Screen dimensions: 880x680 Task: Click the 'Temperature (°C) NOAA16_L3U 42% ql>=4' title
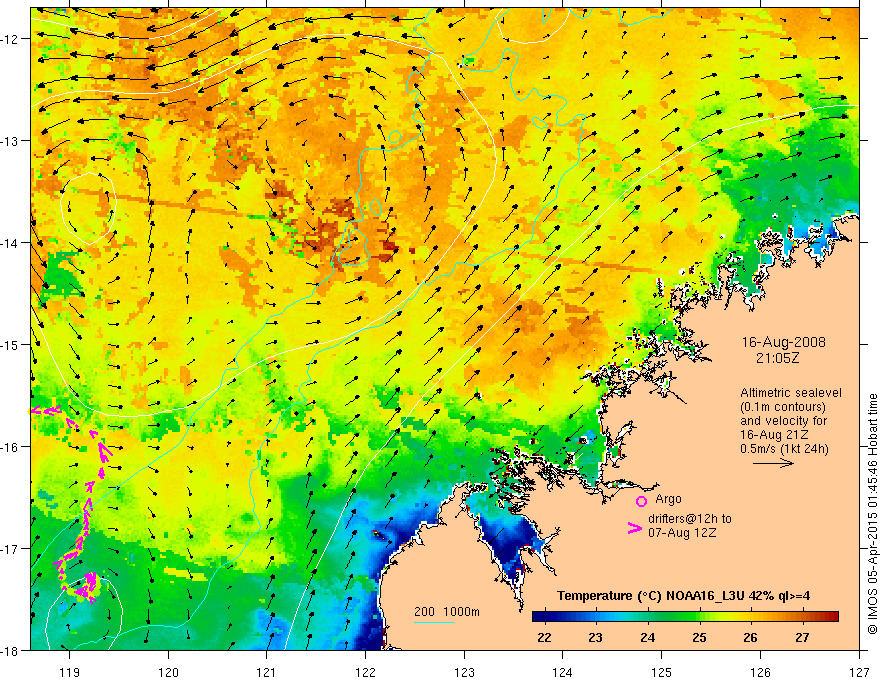(x=683, y=596)
